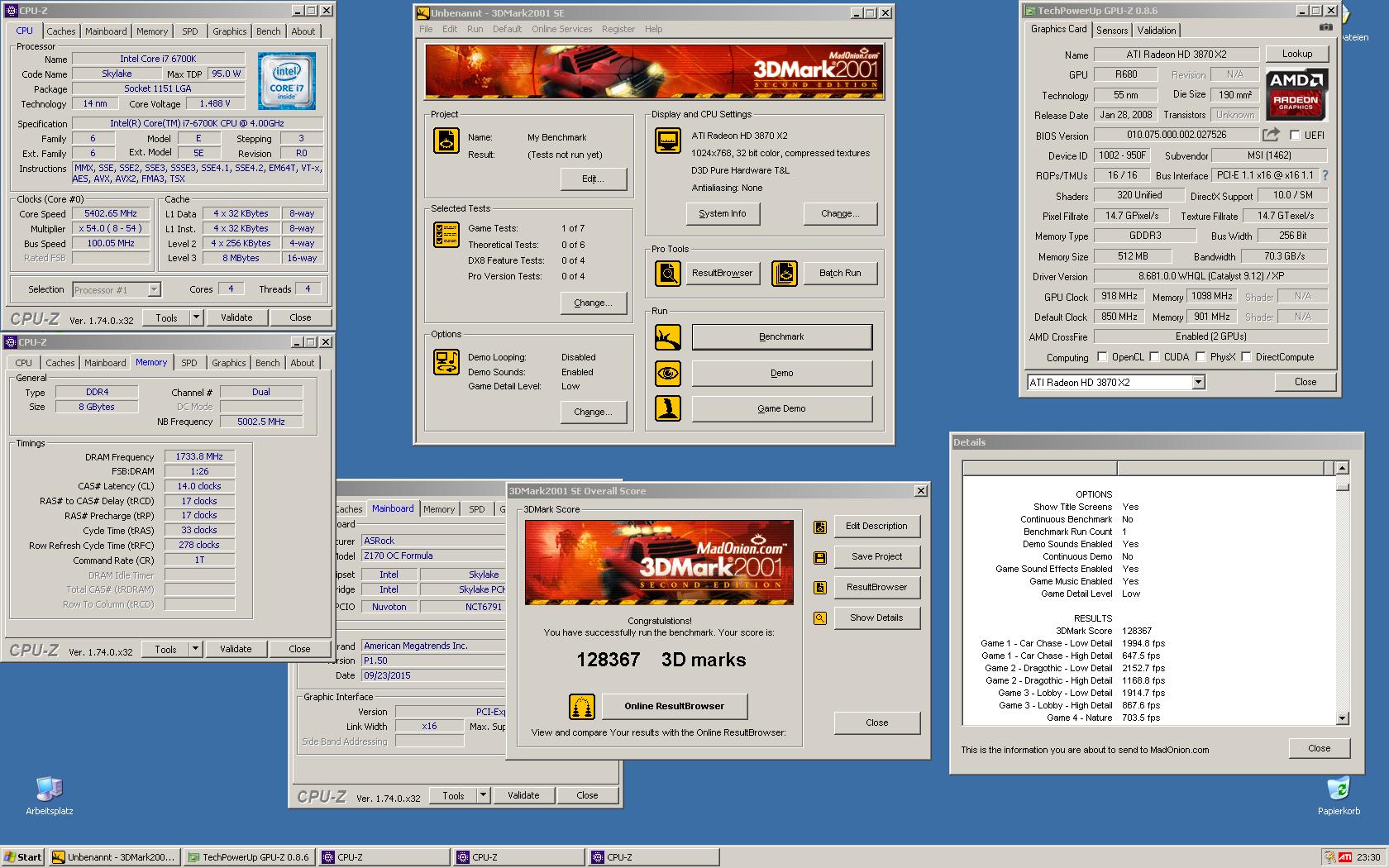The width and height of the screenshot is (1389, 868).
Task: Click Change button under Display and CPU Settings
Action: [x=840, y=213]
